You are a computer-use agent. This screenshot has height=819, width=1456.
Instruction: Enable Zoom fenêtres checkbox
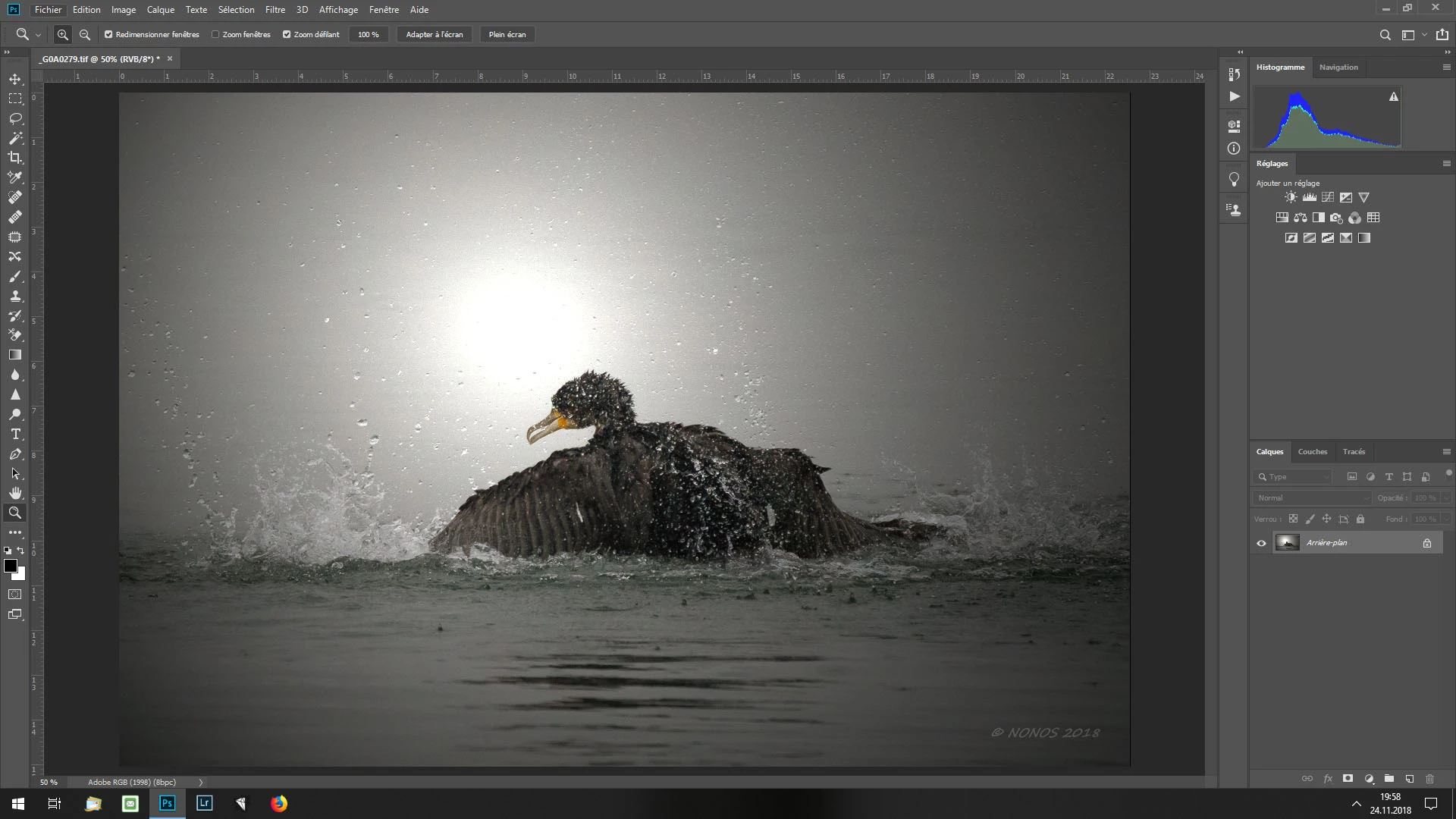pyautogui.click(x=215, y=35)
